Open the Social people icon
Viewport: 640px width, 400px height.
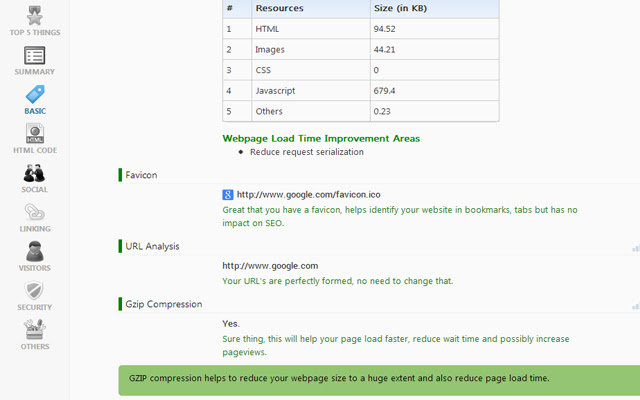click(x=35, y=173)
